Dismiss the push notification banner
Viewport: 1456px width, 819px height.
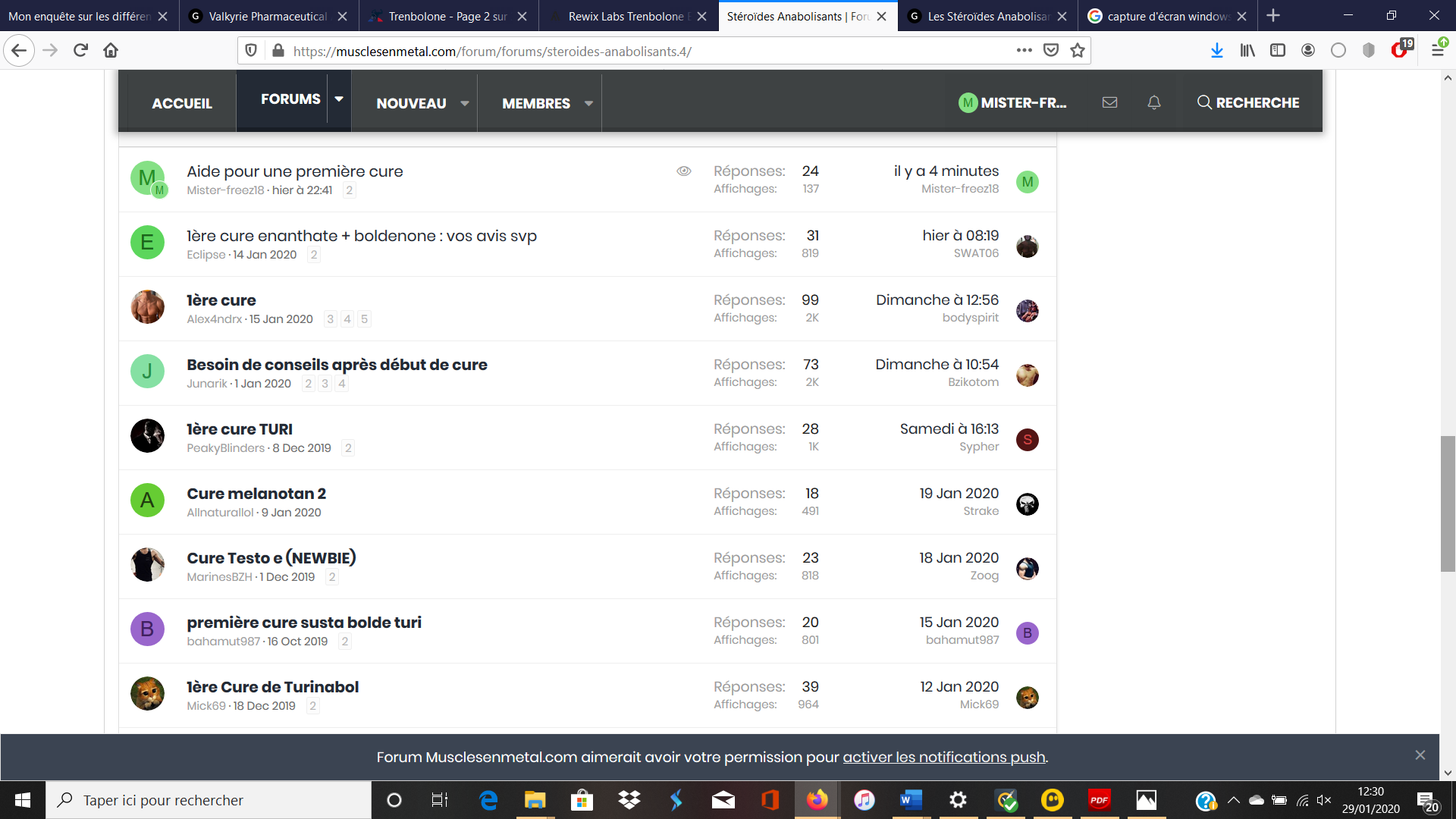pos(1420,755)
